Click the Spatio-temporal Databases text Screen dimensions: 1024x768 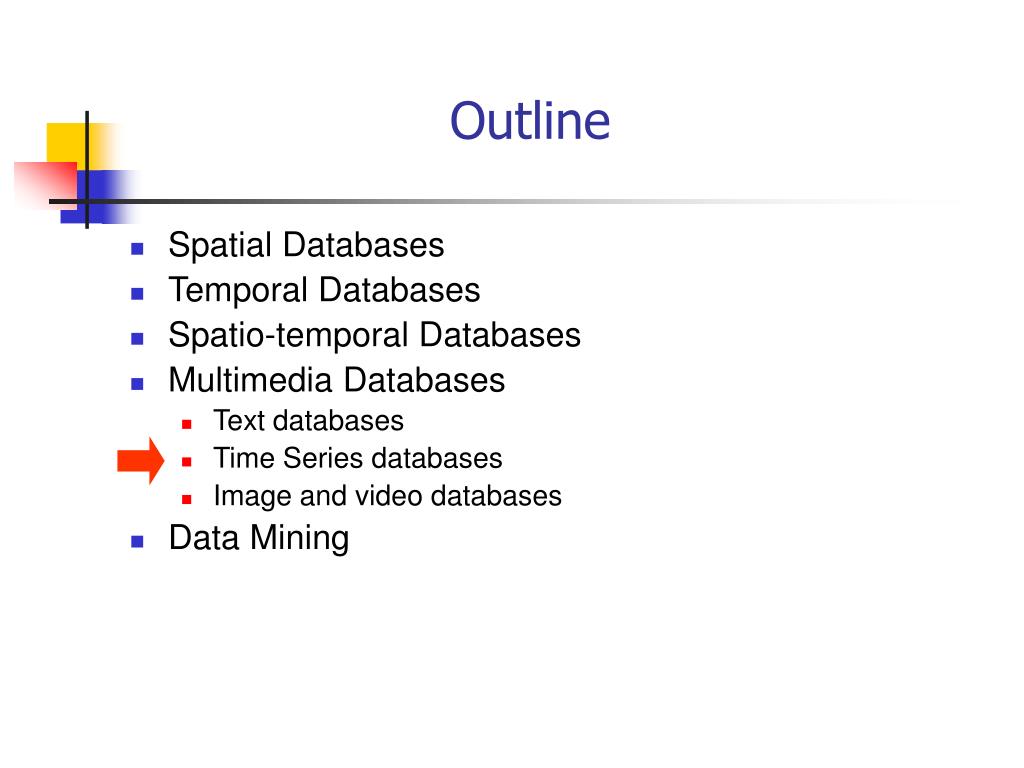[374, 336]
